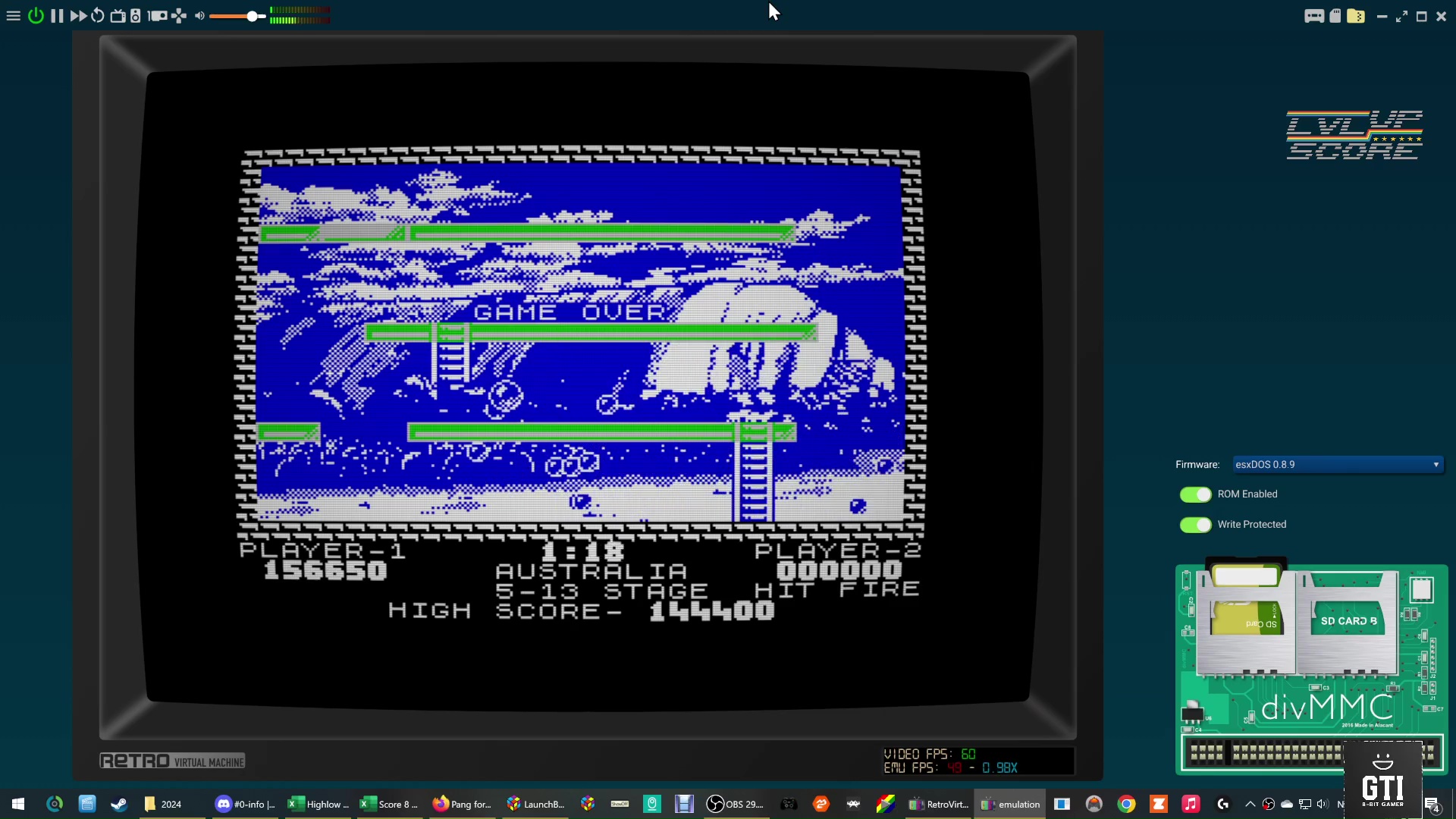Image resolution: width=1456 pixels, height=819 pixels.
Task: Open the joystick controller settings
Action: pos(179,16)
